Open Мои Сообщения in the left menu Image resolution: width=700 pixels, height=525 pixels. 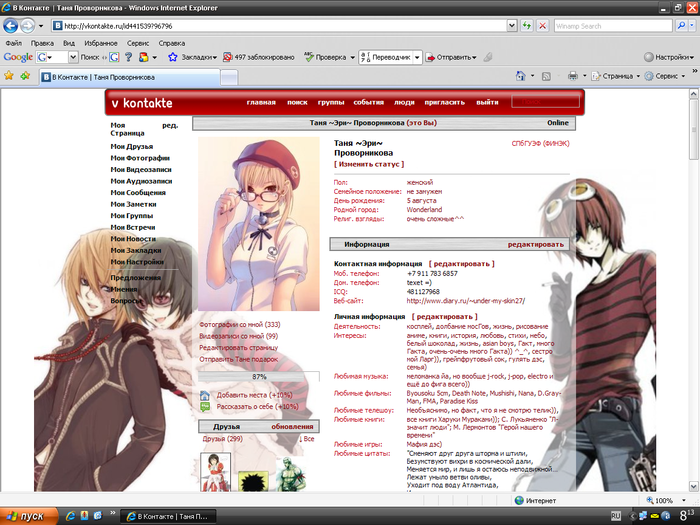[138, 192]
